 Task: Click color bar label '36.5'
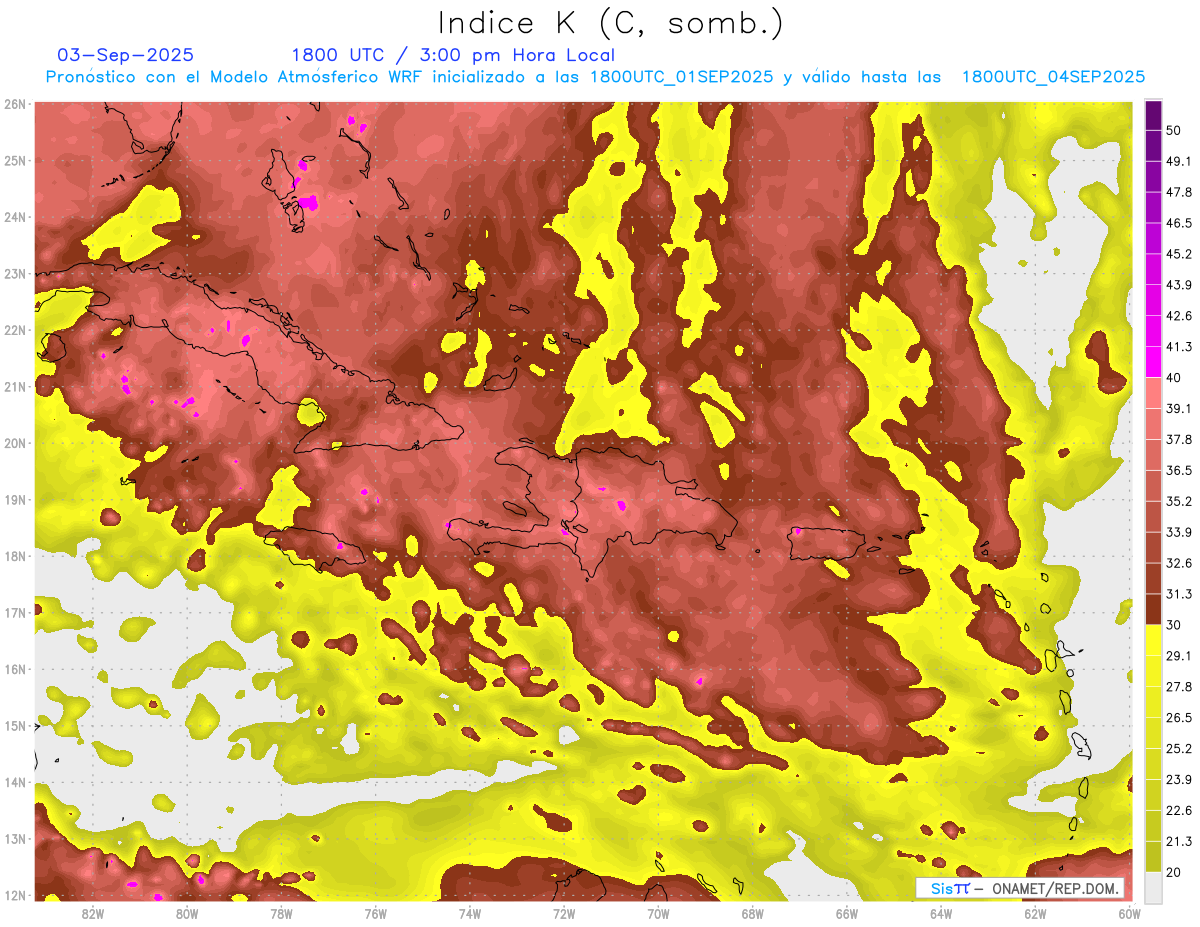pyautogui.click(x=1178, y=470)
